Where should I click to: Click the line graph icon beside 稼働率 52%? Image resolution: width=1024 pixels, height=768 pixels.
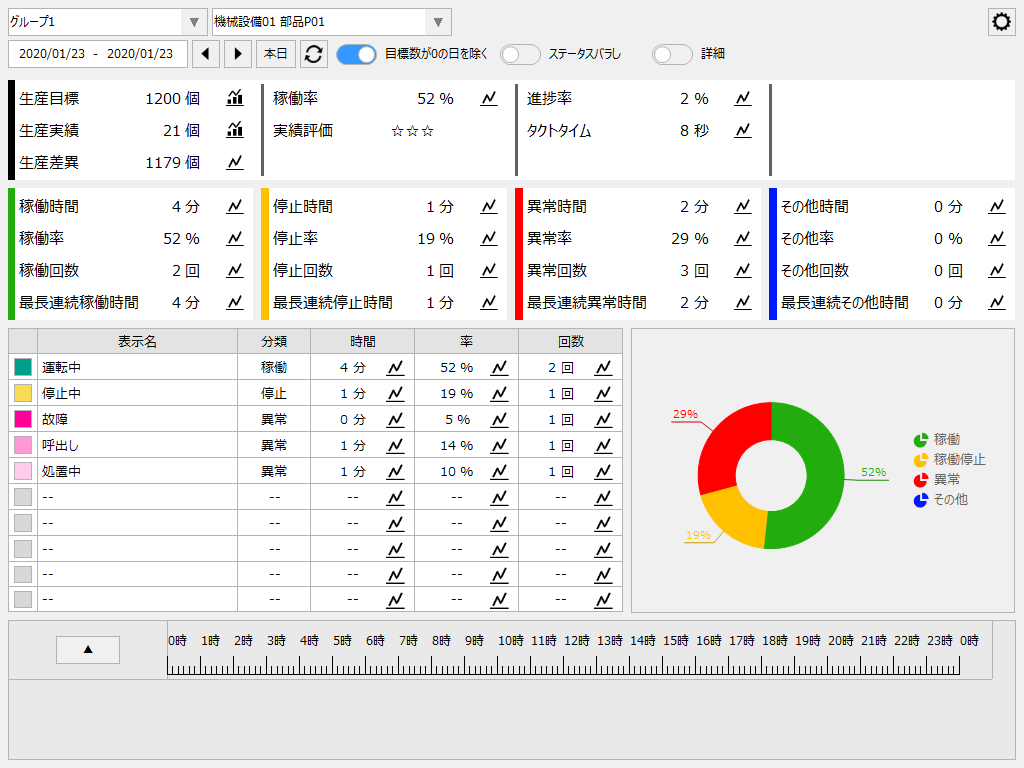pyautogui.click(x=489, y=98)
